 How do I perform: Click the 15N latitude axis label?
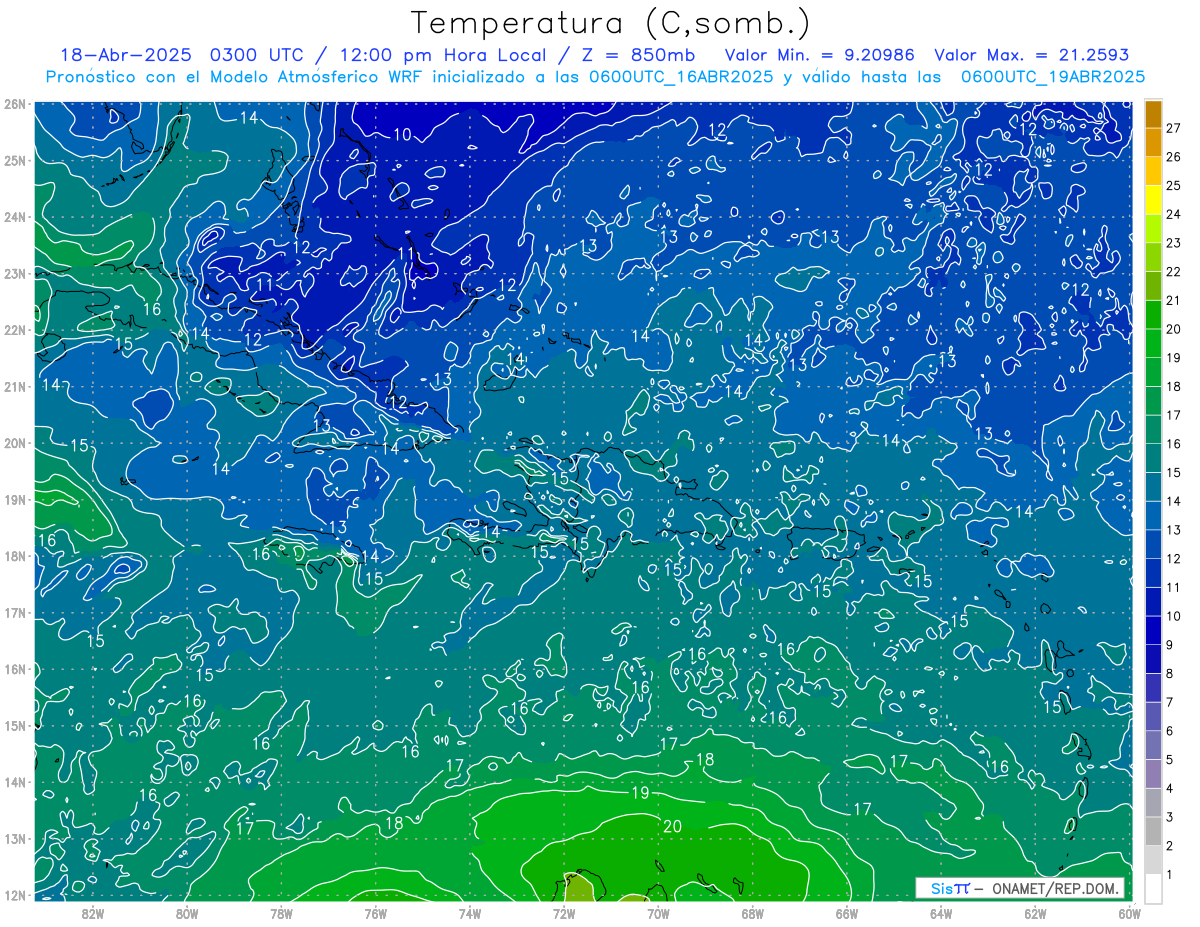(14, 726)
